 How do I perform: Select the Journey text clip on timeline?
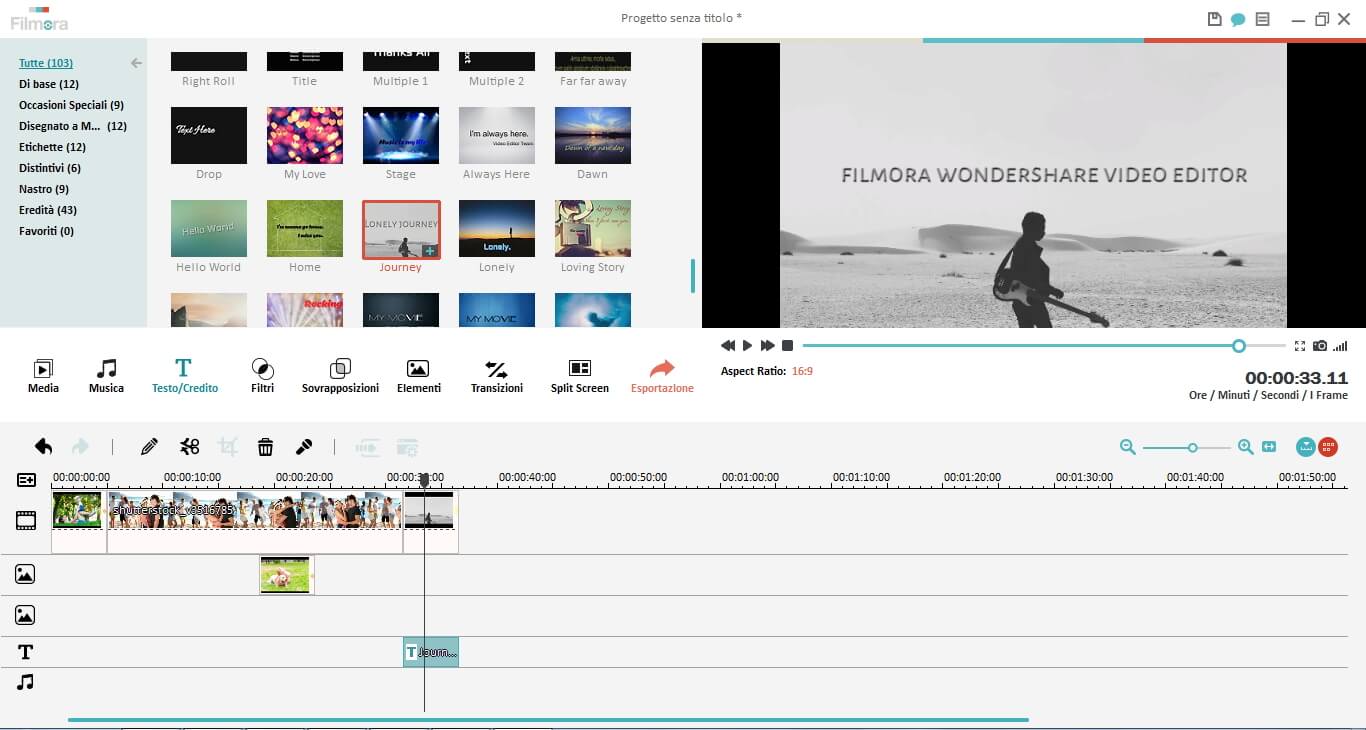coord(431,652)
